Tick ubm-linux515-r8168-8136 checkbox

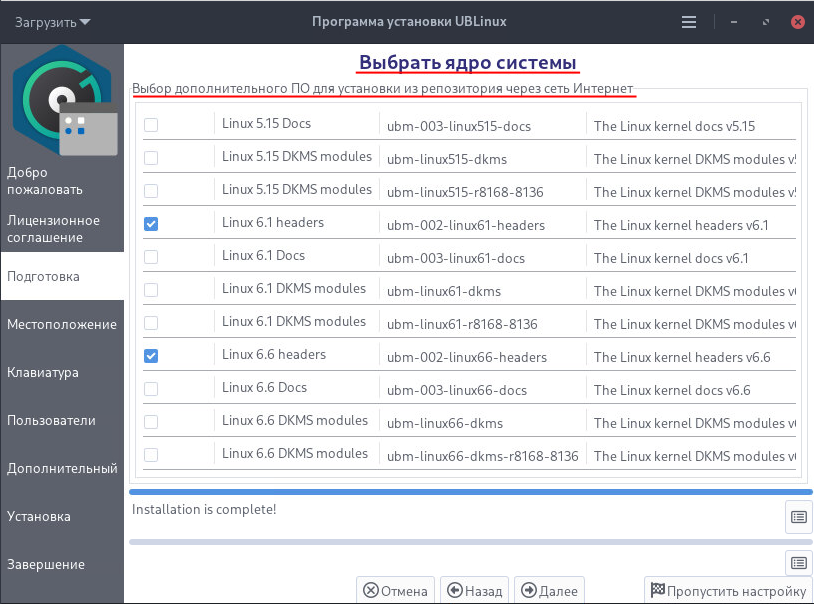[x=151, y=191]
